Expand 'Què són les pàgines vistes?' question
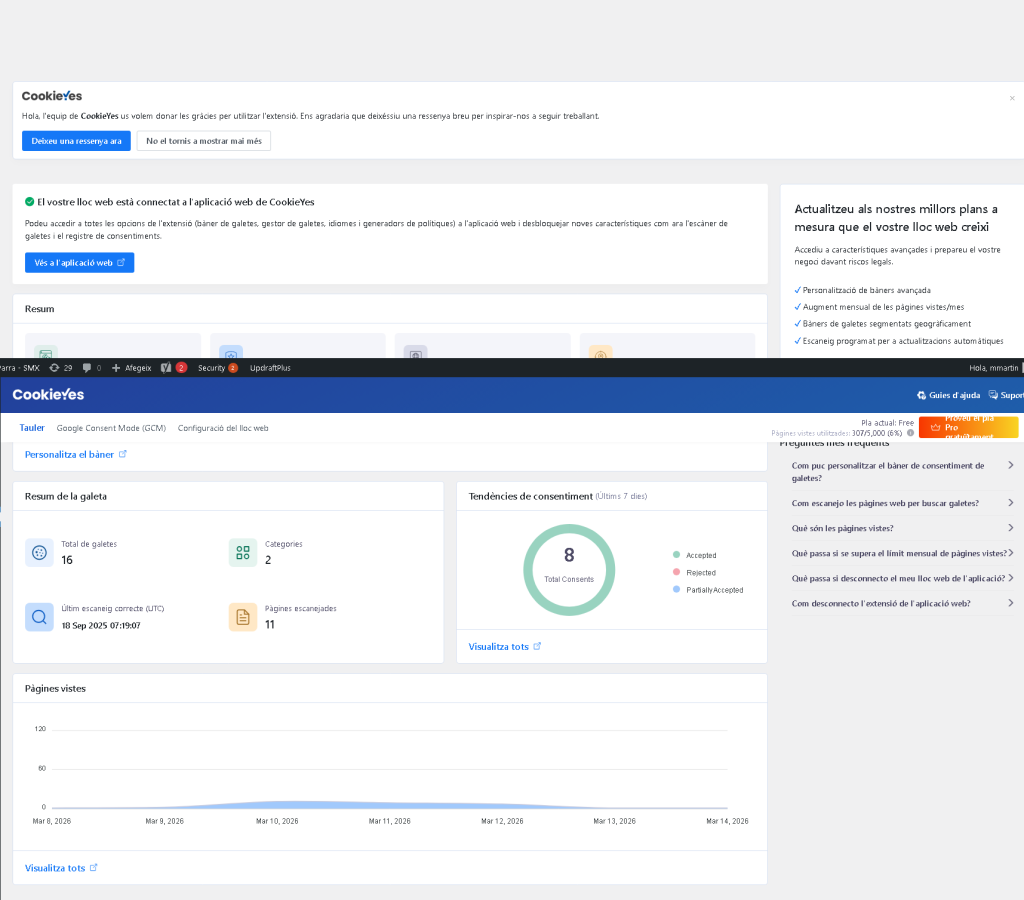Viewport: 1024px width, 900px height. pyautogui.click(x=1011, y=528)
